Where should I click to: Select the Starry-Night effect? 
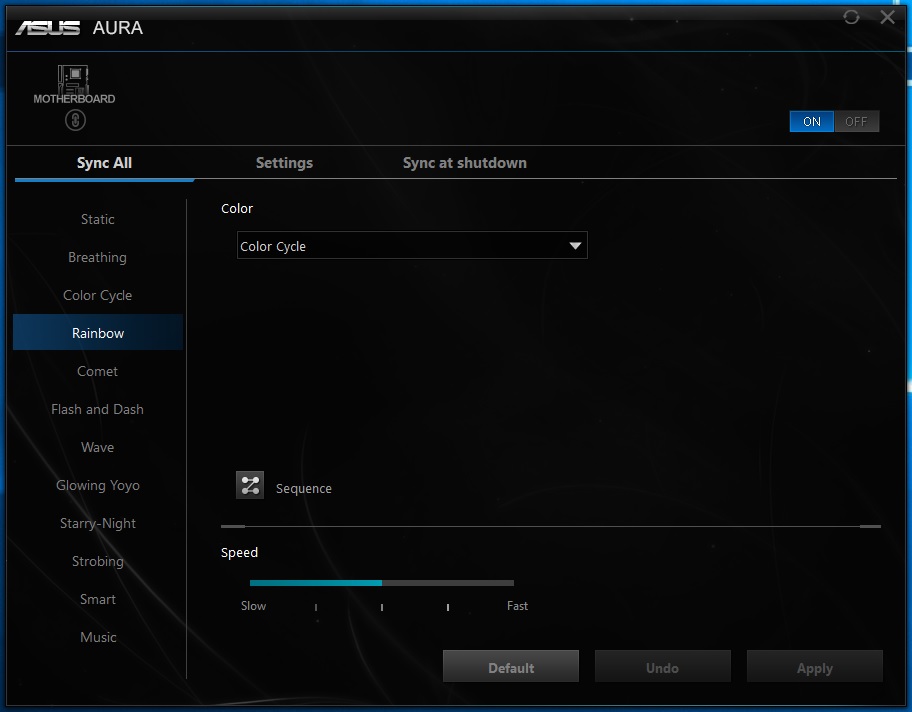(x=98, y=524)
